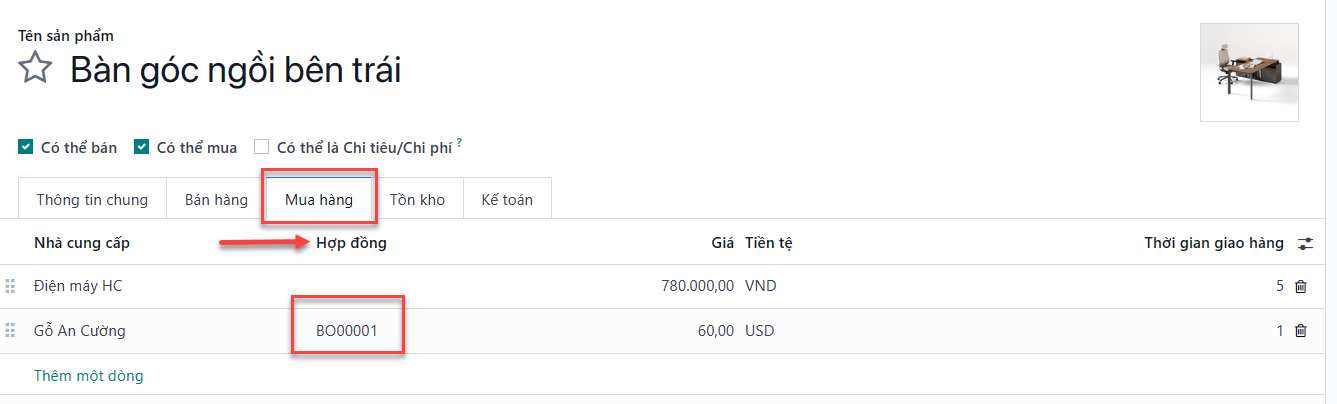
Task: Sort by Nhà cung cấp column header
Action: click(x=82, y=243)
